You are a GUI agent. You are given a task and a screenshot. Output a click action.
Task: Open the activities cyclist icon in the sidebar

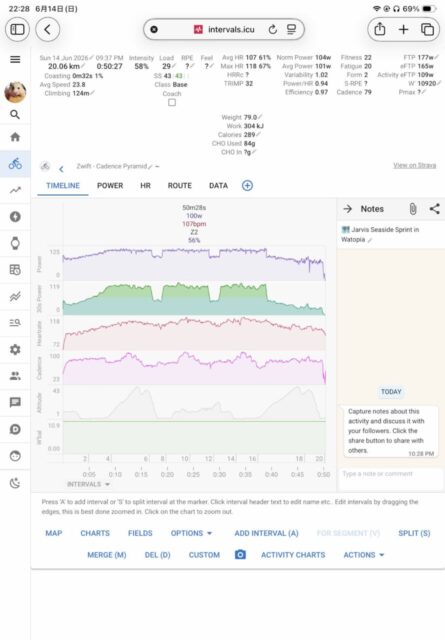[15, 164]
